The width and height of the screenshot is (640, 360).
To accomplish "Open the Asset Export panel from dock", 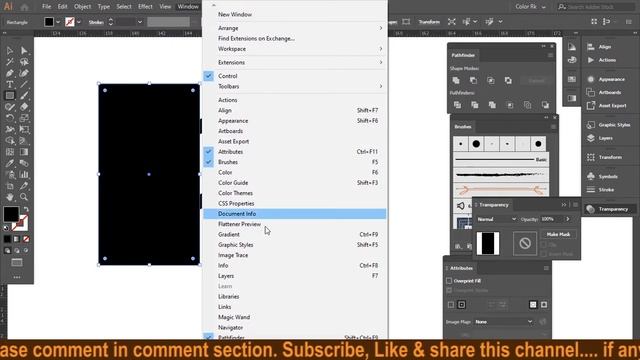I will [x=607, y=105].
